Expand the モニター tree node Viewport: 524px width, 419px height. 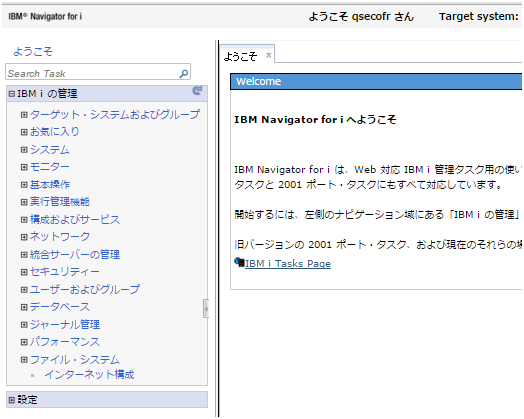click(24, 167)
